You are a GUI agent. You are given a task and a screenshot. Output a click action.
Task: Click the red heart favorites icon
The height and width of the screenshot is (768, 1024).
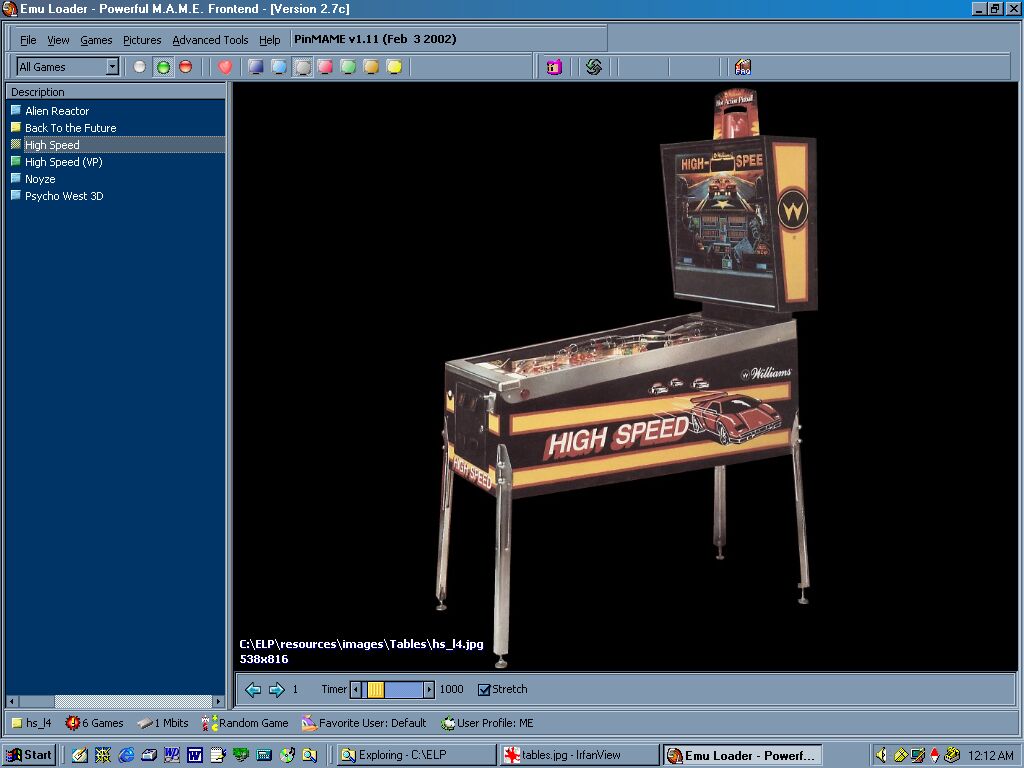(x=225, y=67)
